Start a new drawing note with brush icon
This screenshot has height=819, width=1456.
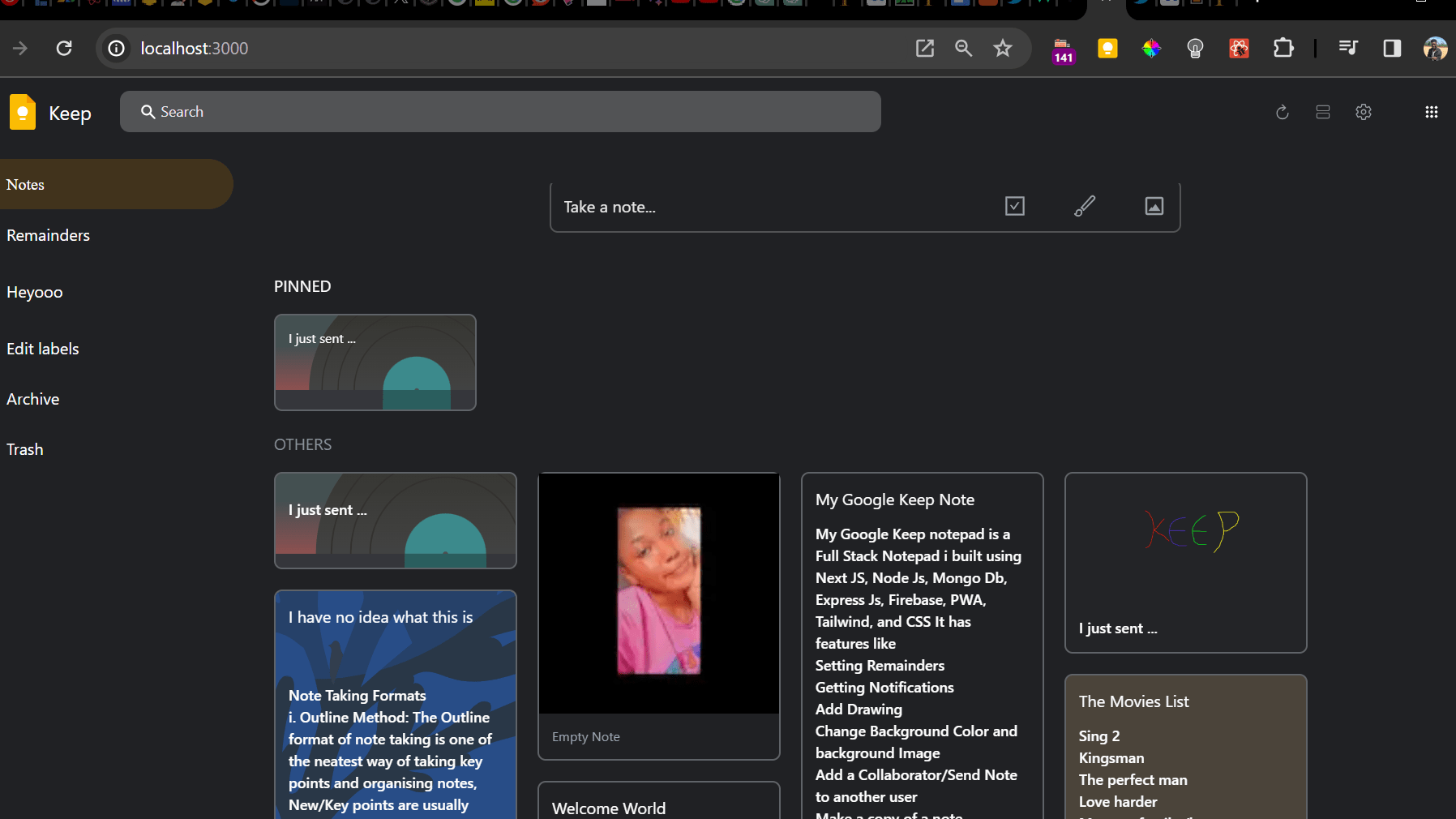pos(1085,206)
